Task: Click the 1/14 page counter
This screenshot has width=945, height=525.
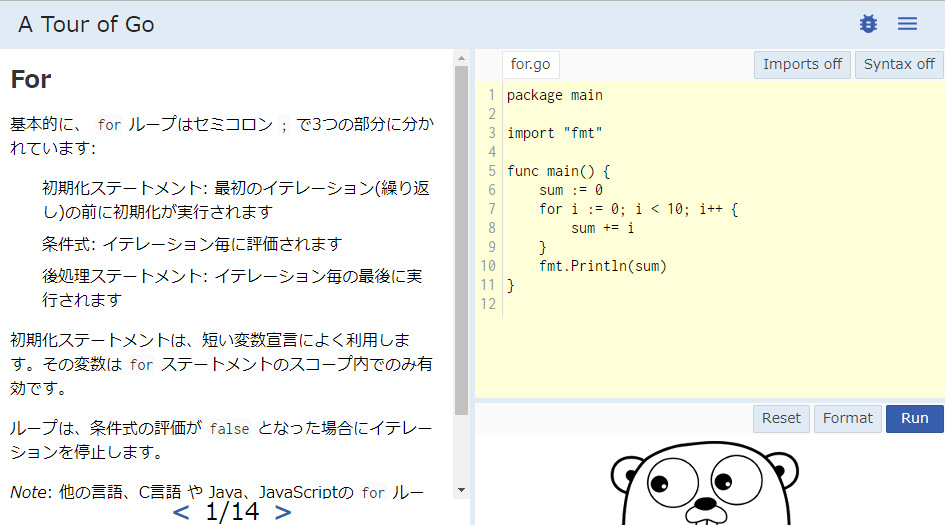Action: click(232, 512)
